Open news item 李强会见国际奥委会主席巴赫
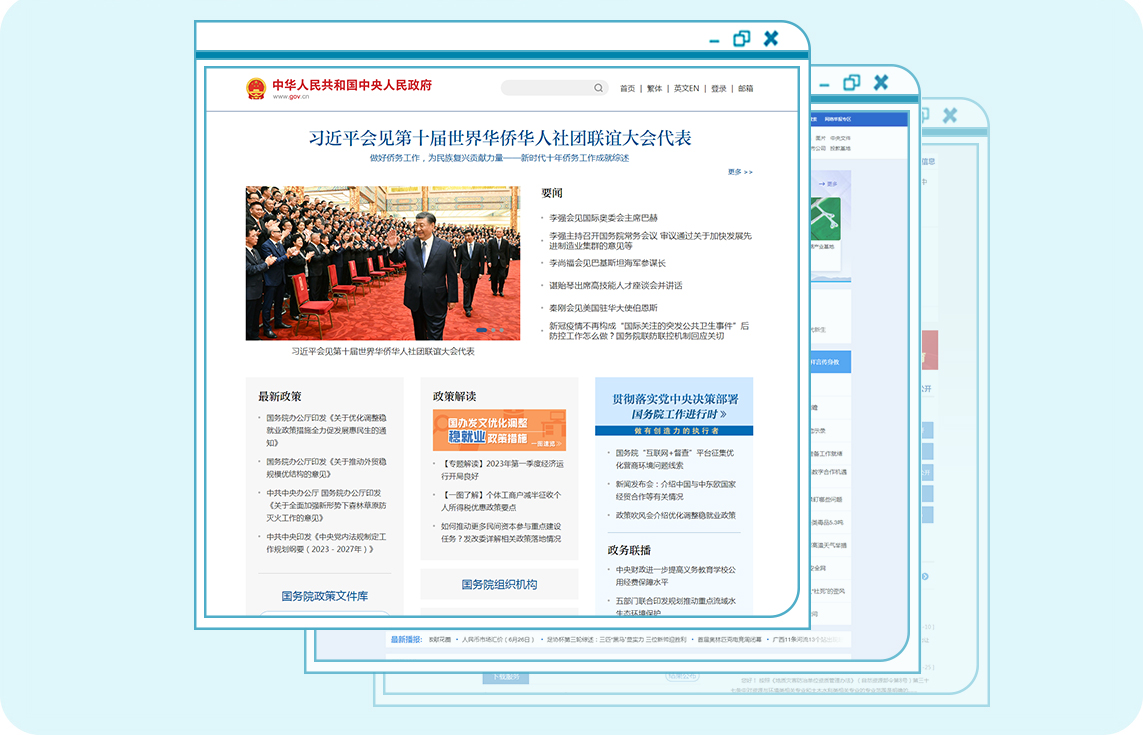This screenshot has height=735, width=1143. click(604, 218)
